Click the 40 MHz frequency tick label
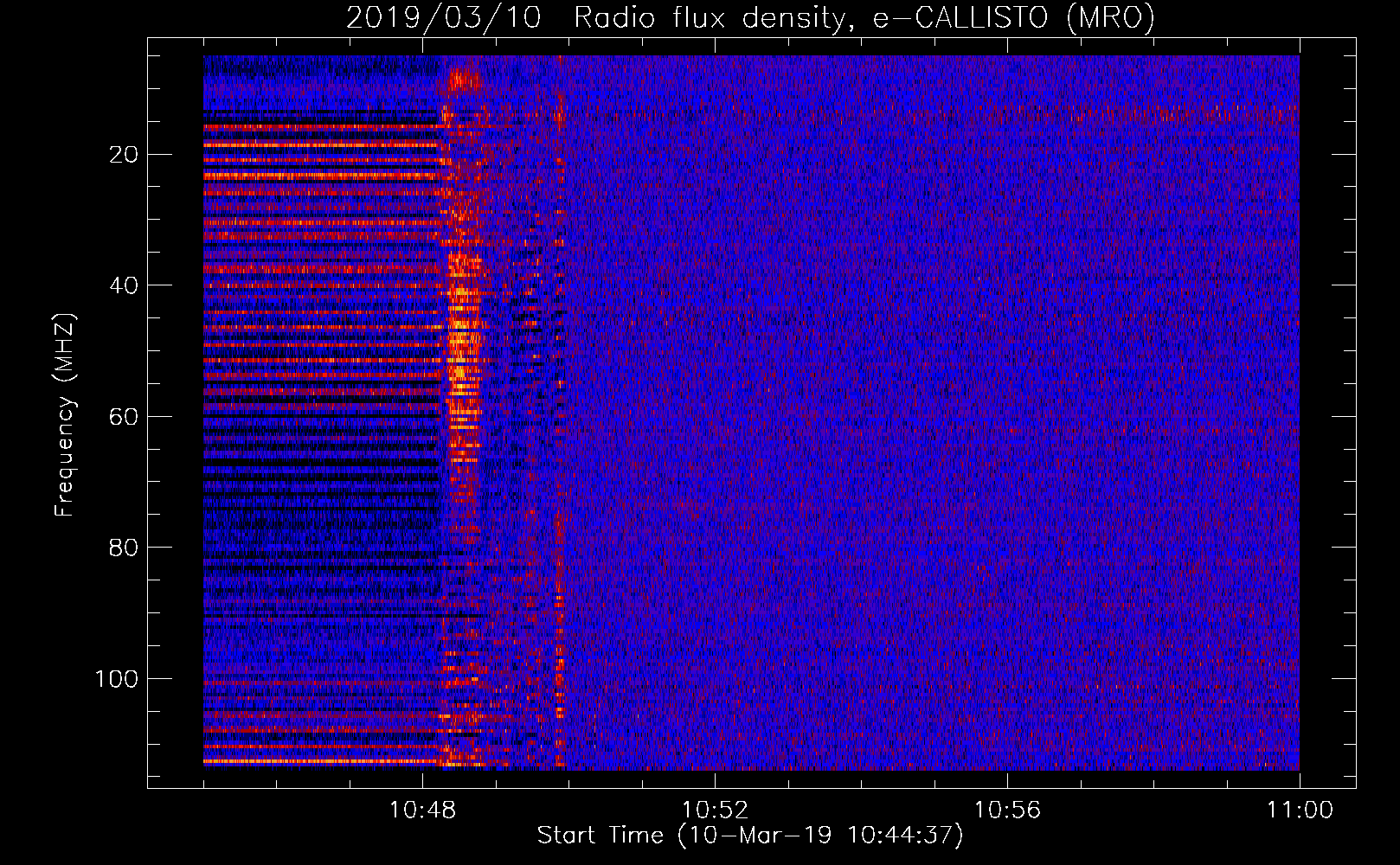Viewport: 1400px width, 865px height. pyautogui.click(x=125, y=285)
